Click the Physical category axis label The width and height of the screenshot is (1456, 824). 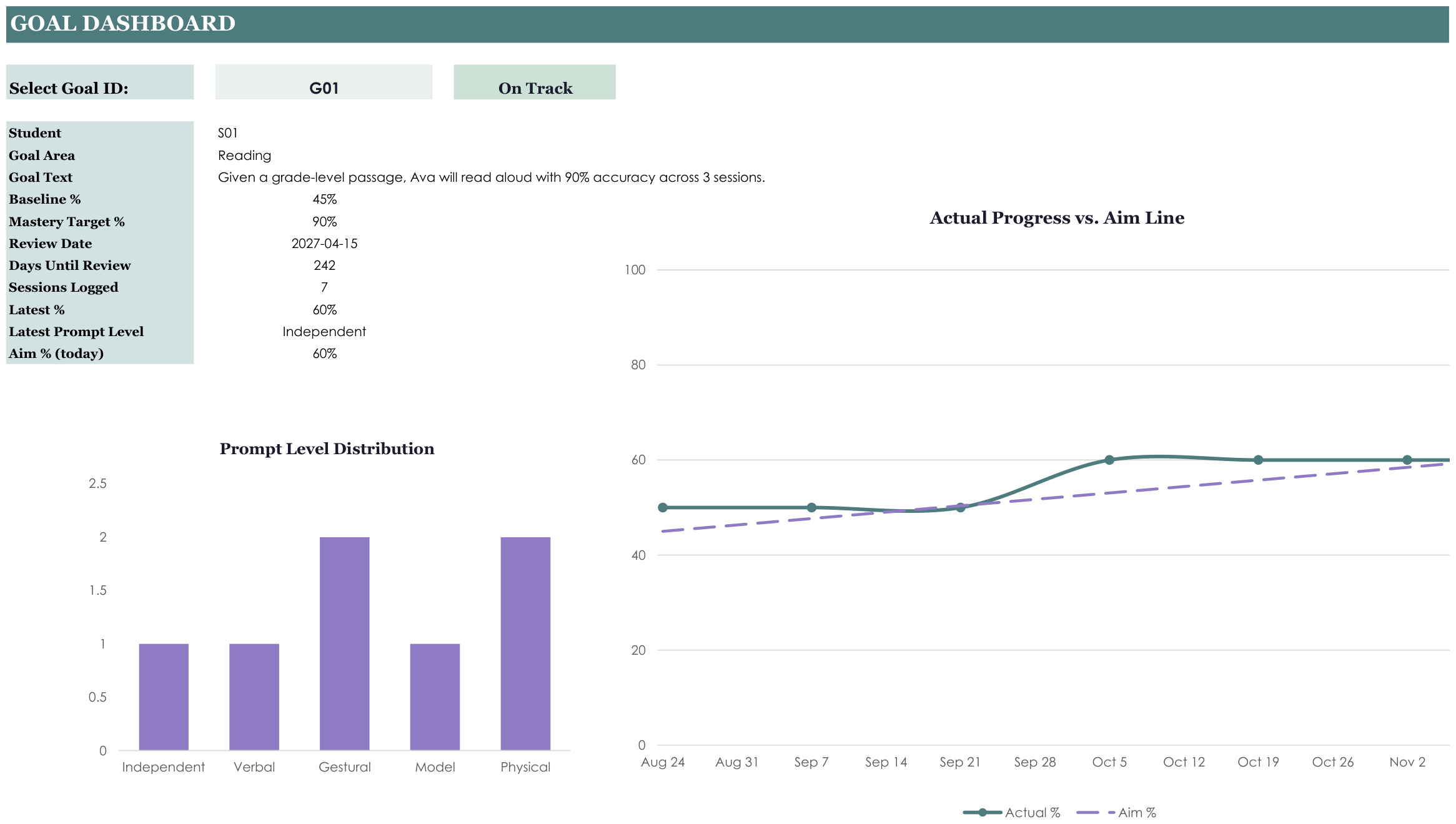point(525,767)
